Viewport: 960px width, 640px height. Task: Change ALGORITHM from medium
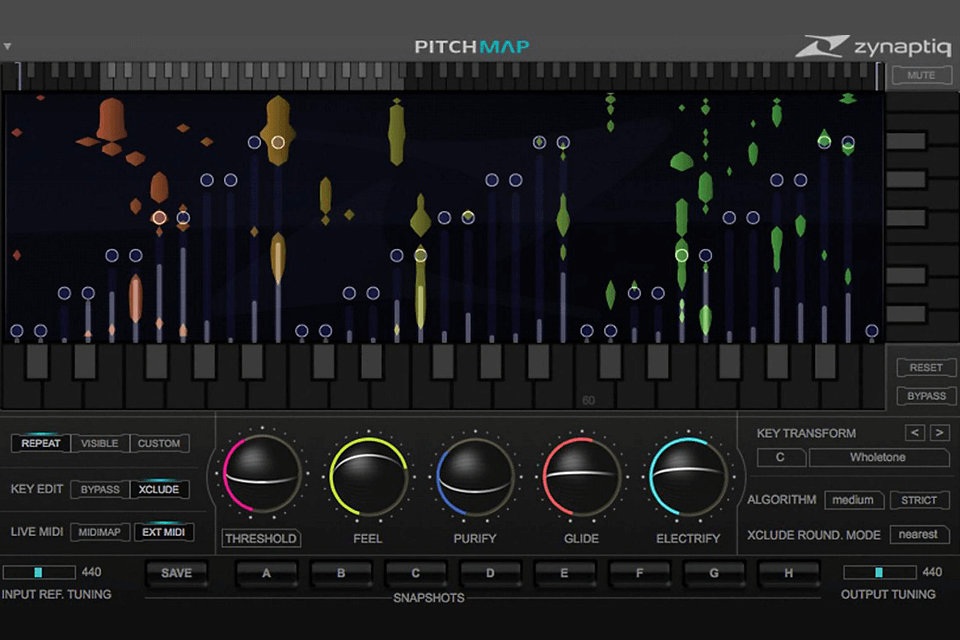click(854, 499)
